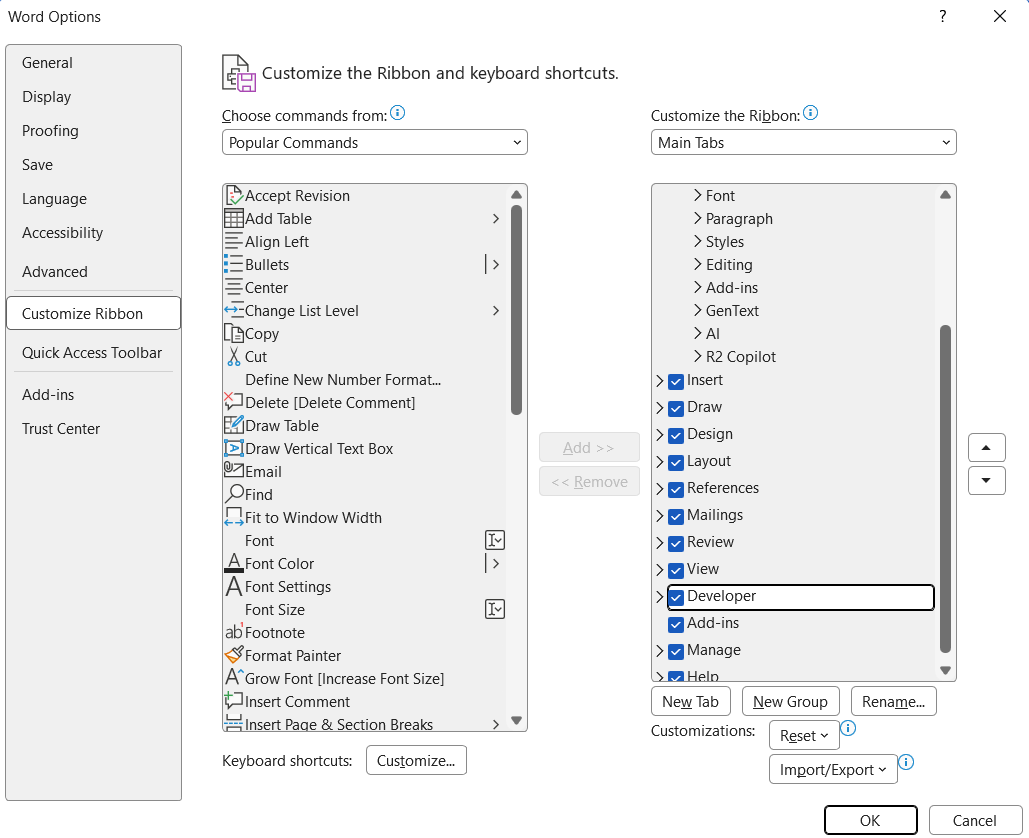Click the info icon beside Customize the Ribbon
1029x838 pixels.
coord(810,113)
